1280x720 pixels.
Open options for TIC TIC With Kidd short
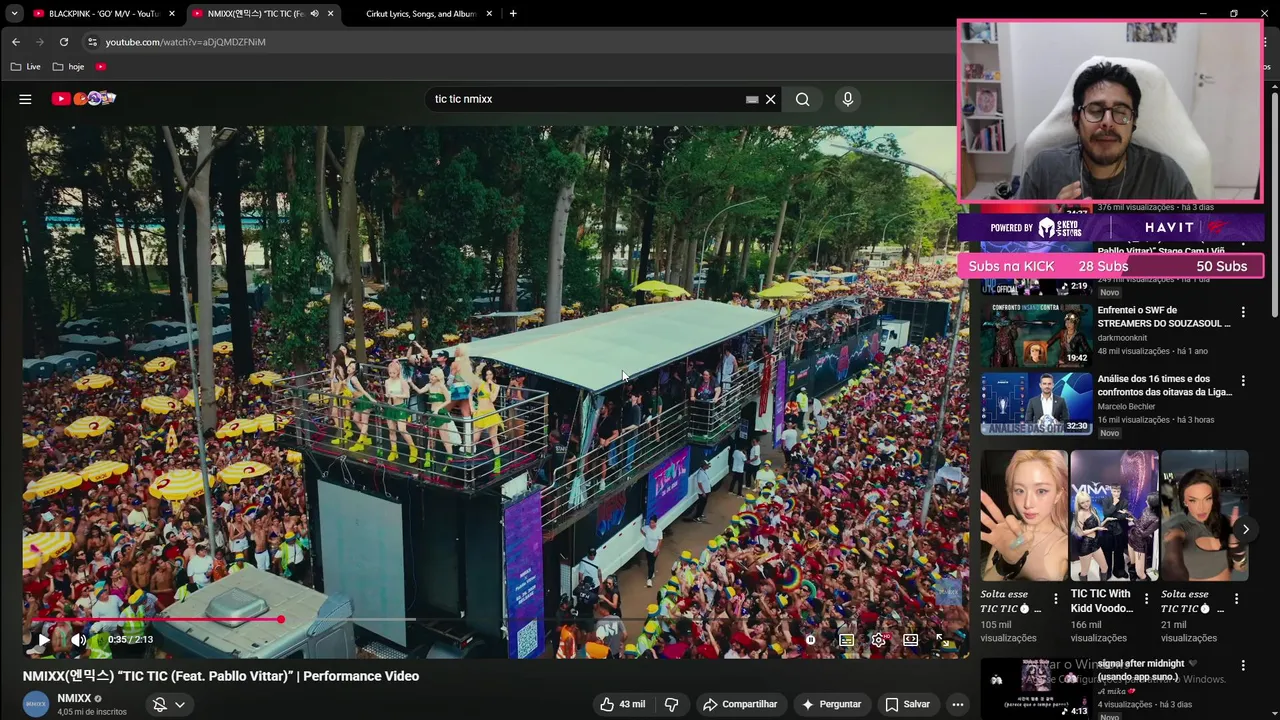(x=1146, y=599)
